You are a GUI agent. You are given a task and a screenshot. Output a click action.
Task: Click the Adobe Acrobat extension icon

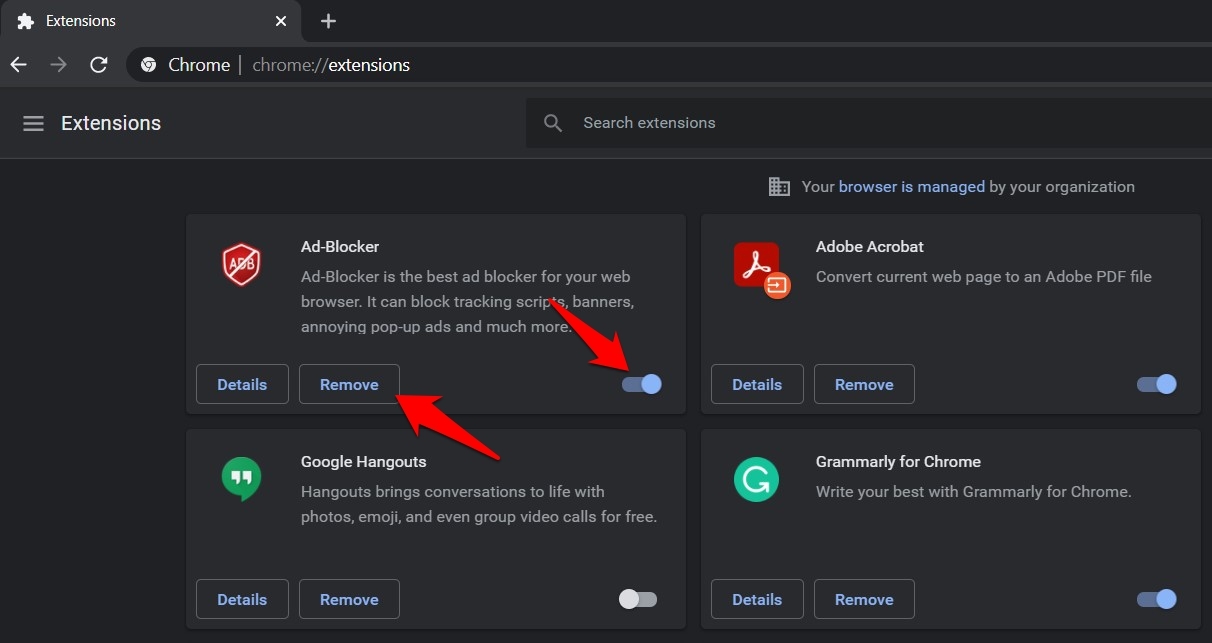(761, 269)
